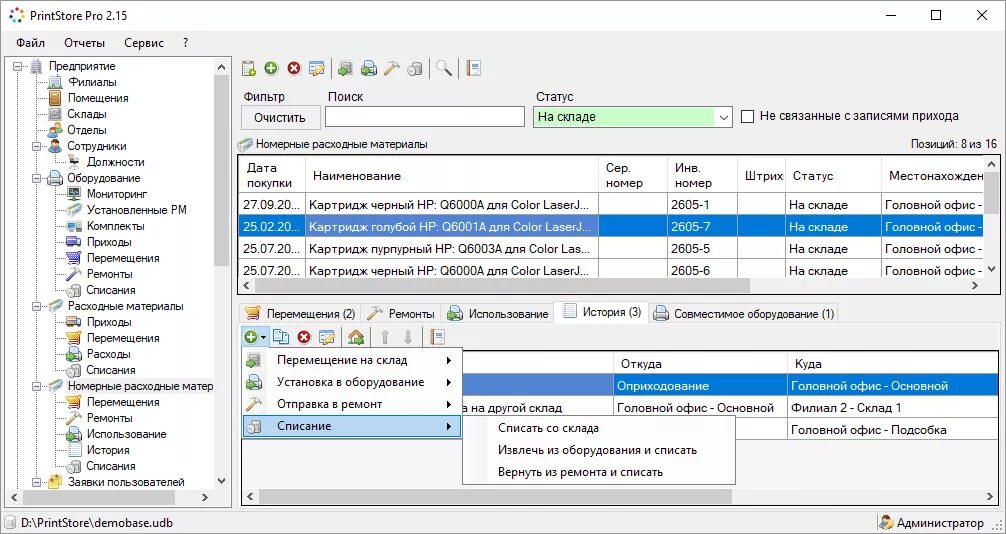Viewport: 1006px width, 534px height.
Task: Click the Administrator user icon in status bar
Action: click(887, 523)
